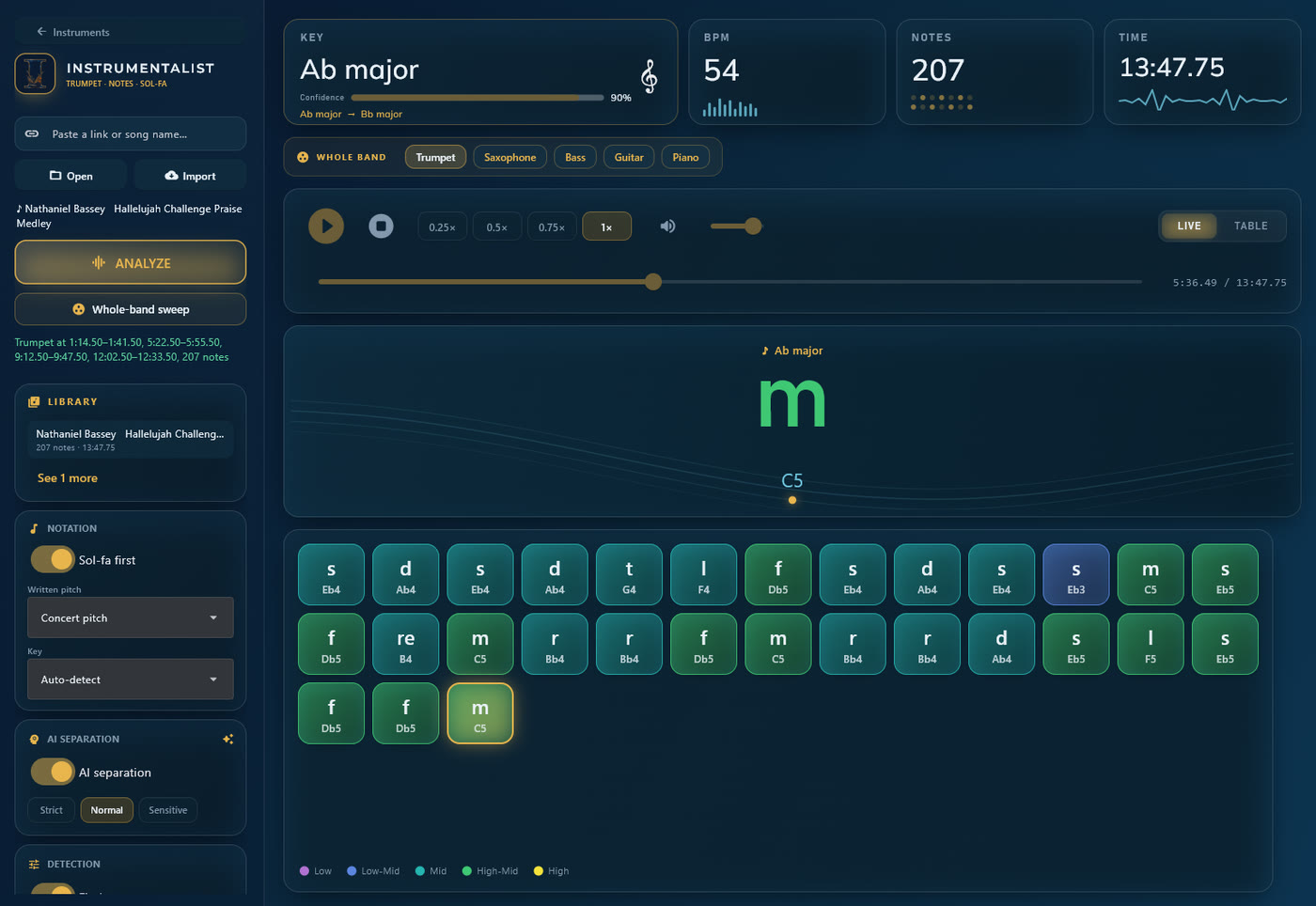Select Sensitive separation mode
1316x906 pixels.
pos(168,810)
